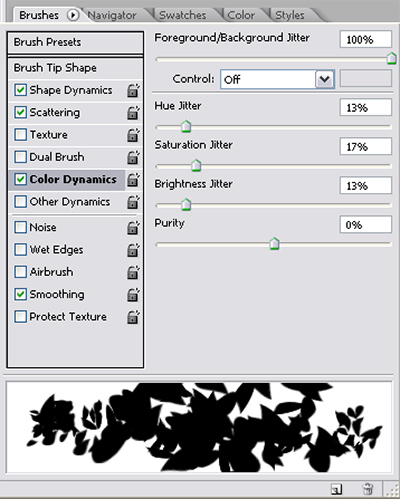Switch to the Swatches tab
This screenshot has height=499, width=400.
point(182,15)
